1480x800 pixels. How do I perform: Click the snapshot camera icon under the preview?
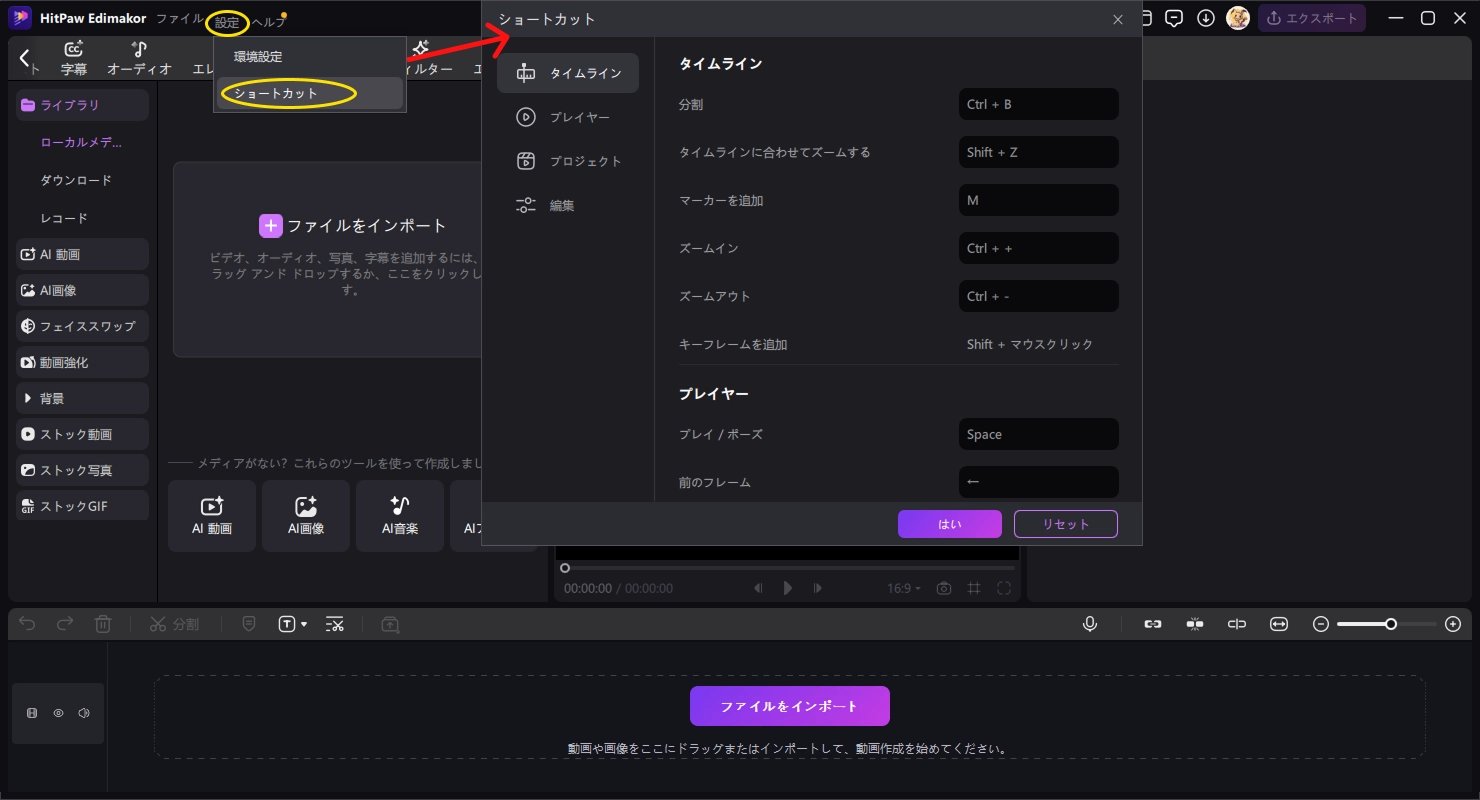click(x=943, y=588)
